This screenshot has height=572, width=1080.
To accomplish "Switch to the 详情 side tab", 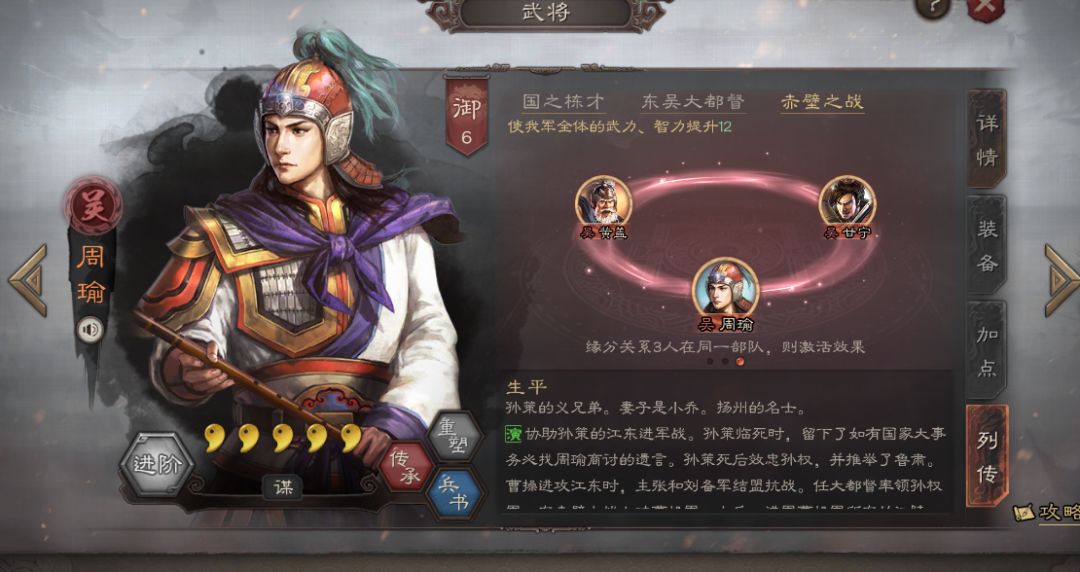I will click(x=986, y=139).
